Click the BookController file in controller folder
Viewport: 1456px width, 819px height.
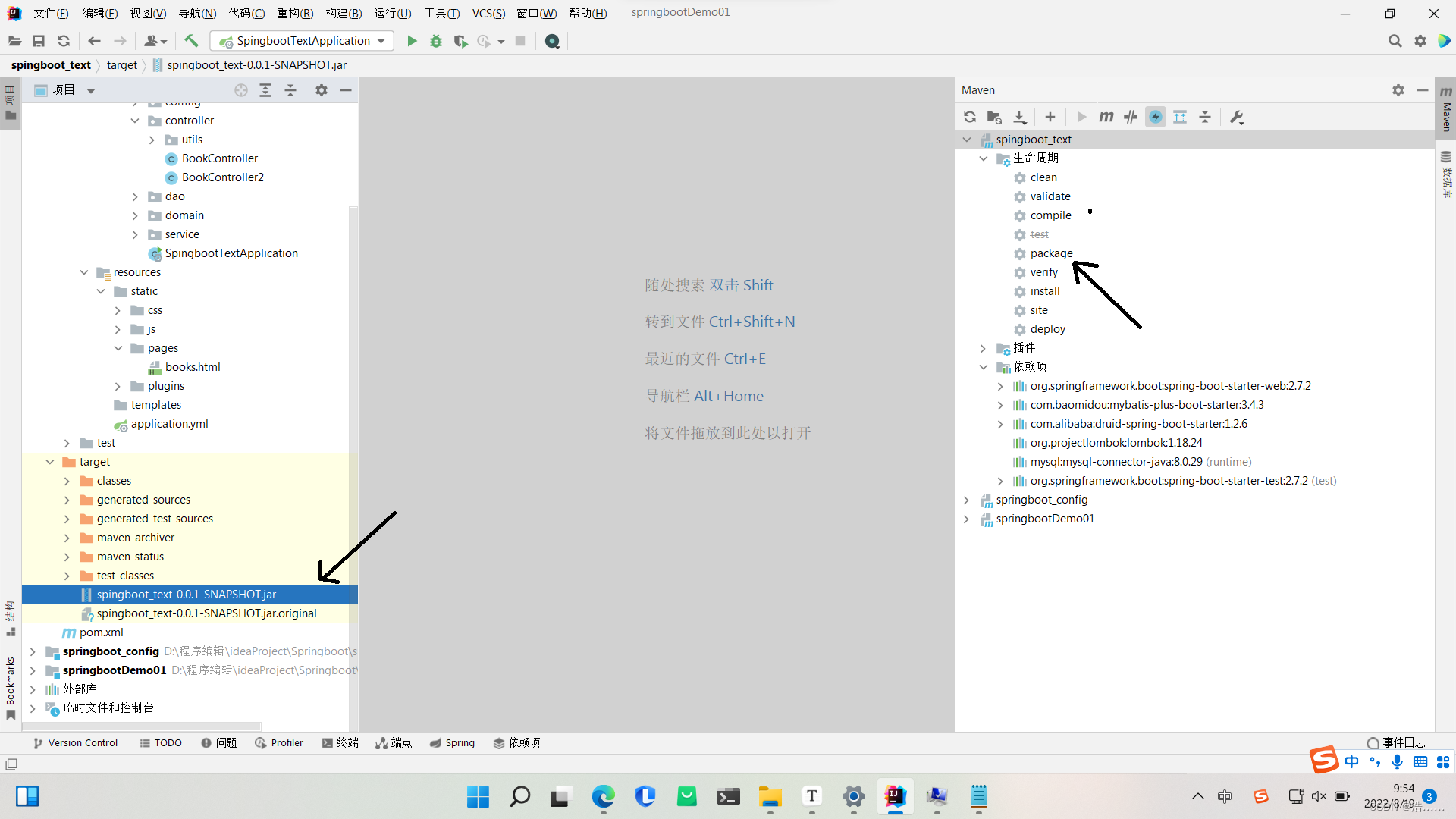(219, 158)
